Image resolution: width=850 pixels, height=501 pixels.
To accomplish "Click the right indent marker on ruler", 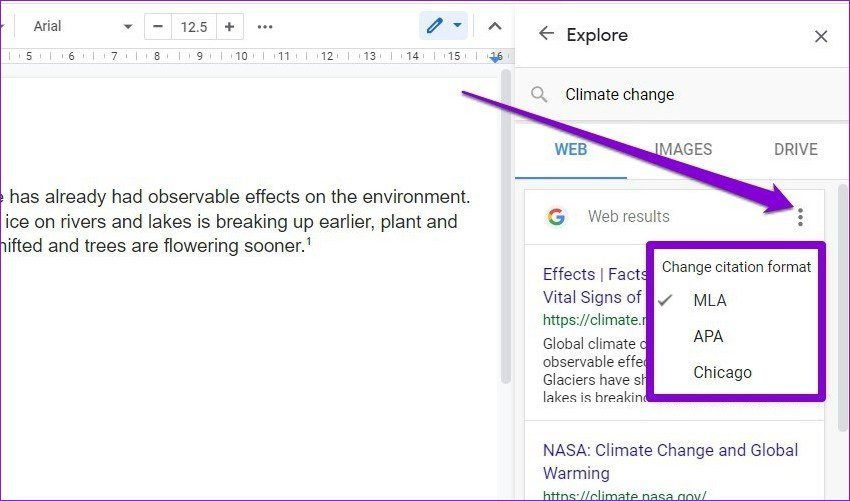I will [495, 58].
